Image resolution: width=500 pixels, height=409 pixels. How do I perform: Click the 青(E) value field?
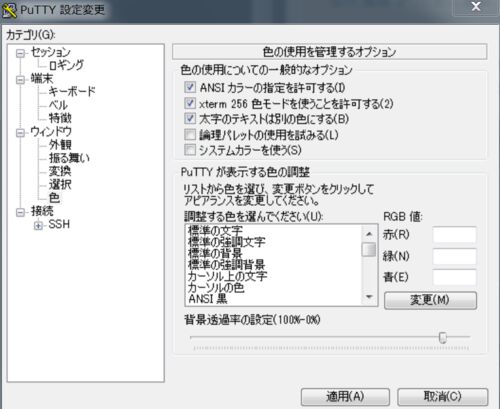coord(454,277)
